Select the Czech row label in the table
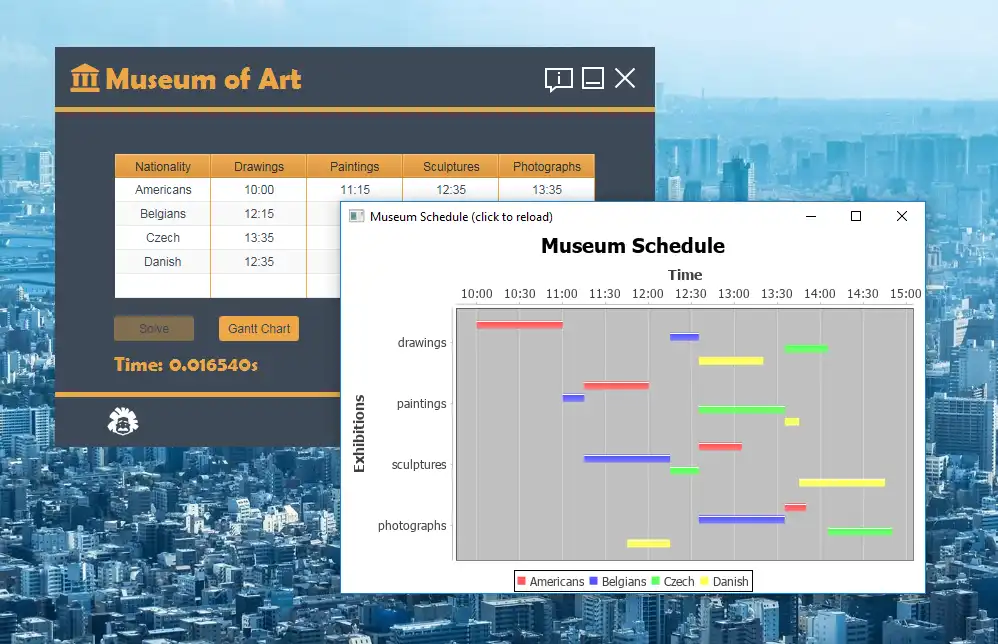The height and width of the screenshot is (644, 998). coord(163,237)
